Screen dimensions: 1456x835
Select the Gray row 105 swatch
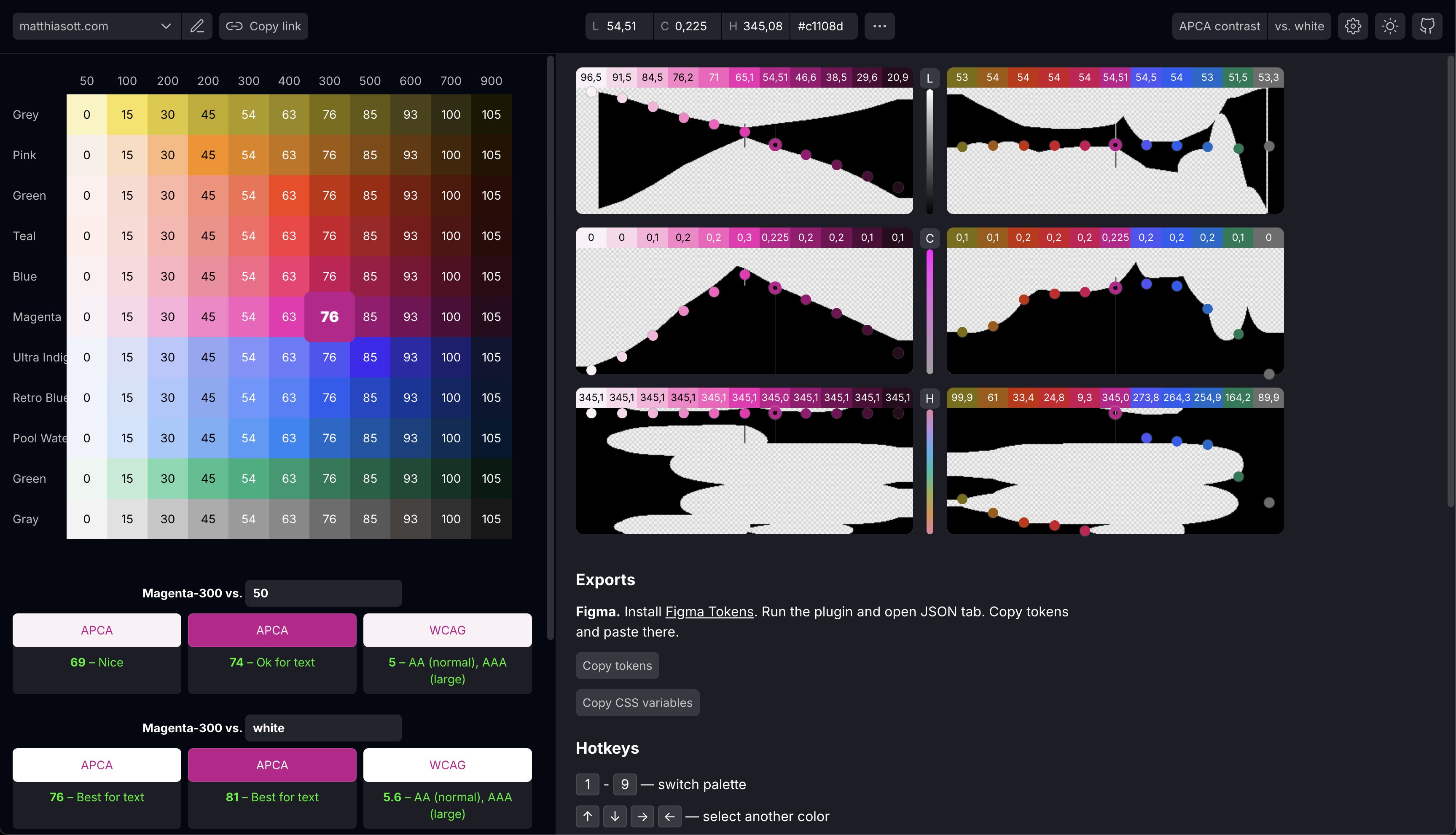[491, 519]
